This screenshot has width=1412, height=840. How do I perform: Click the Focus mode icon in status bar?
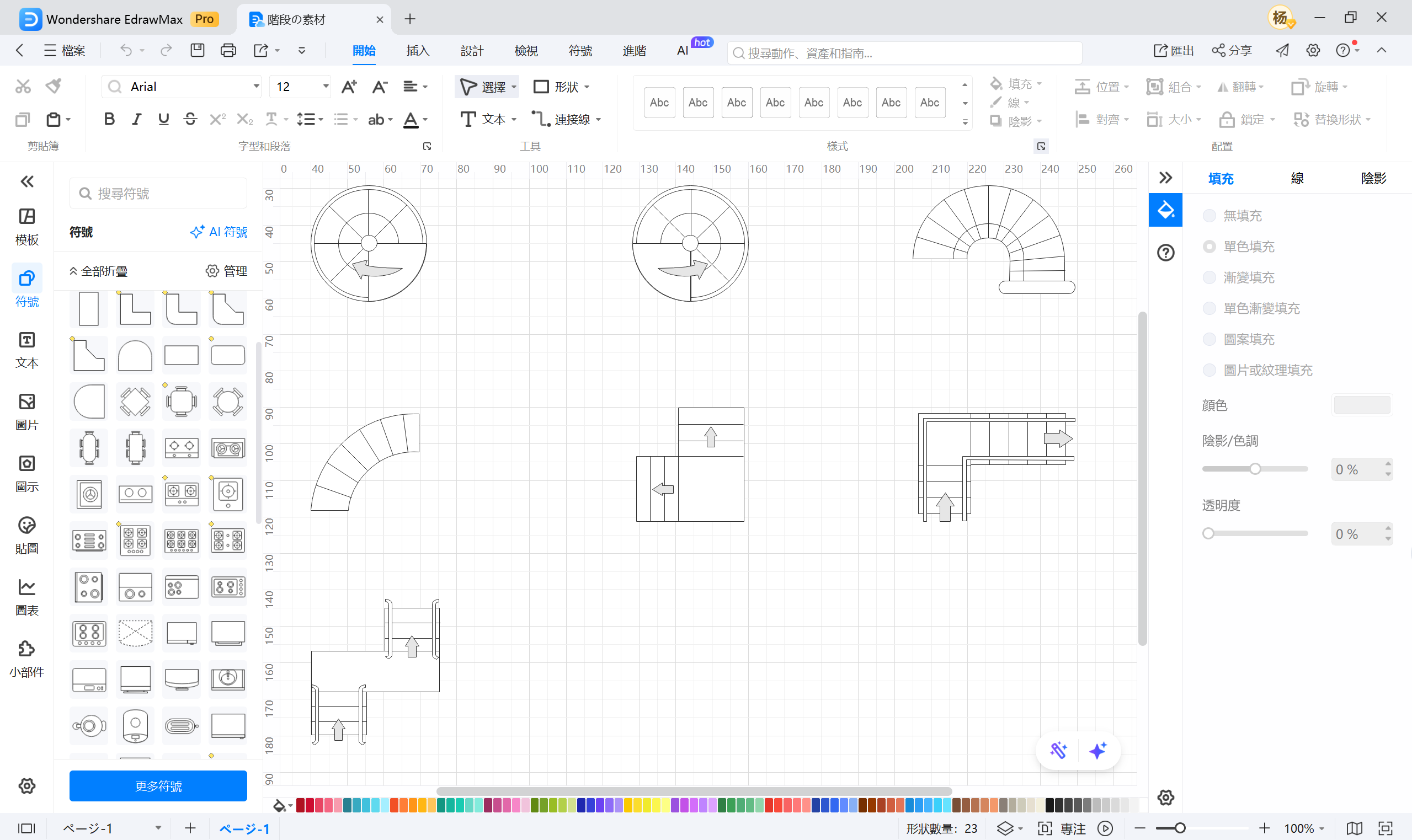coord(1044,828)
